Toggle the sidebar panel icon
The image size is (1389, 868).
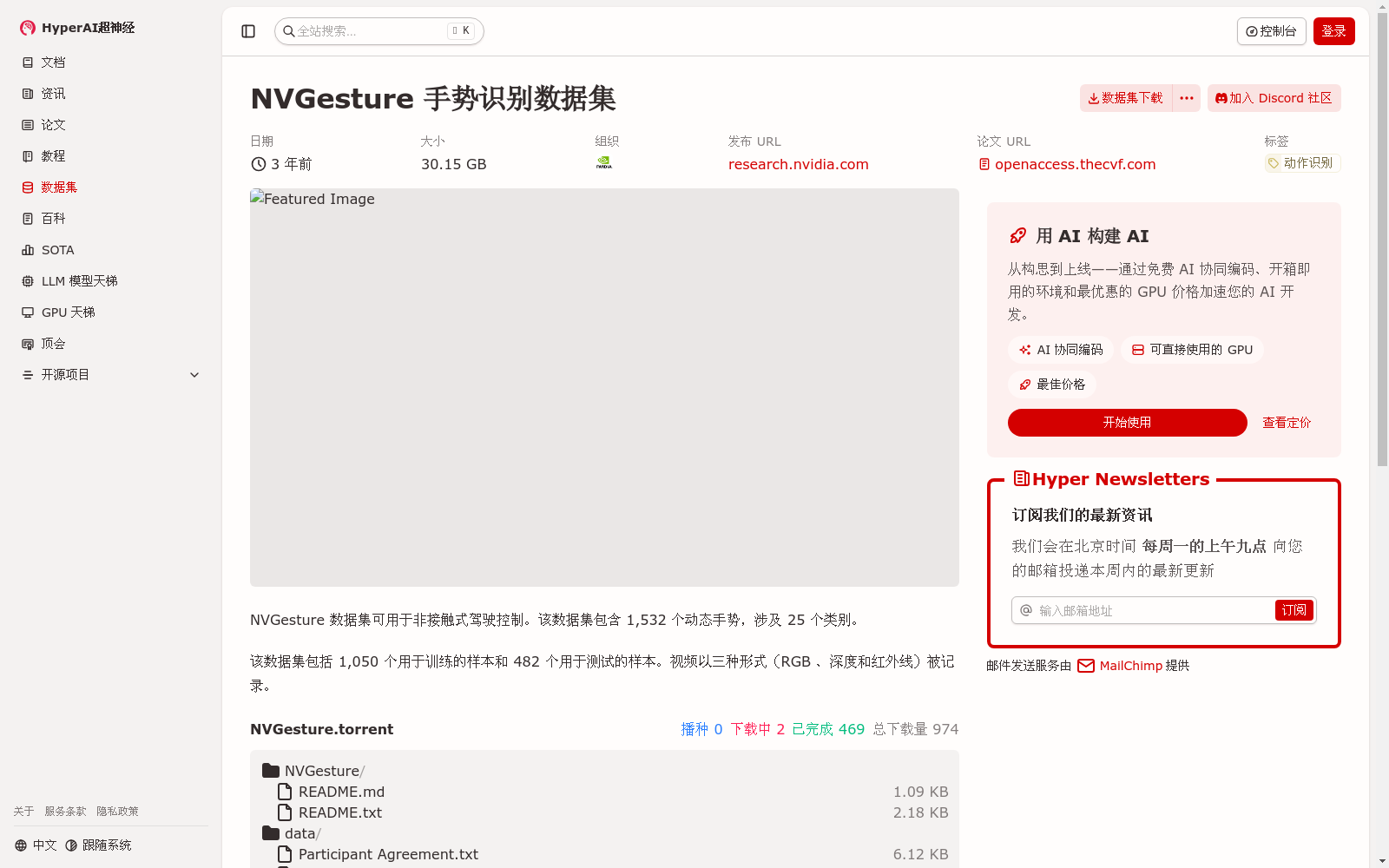click(248, 31)
